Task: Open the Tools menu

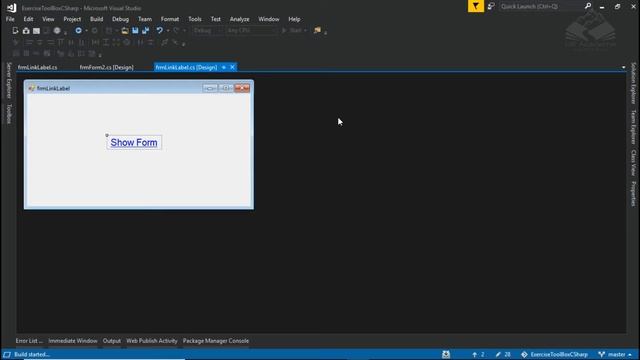Action: coord(195,19)
